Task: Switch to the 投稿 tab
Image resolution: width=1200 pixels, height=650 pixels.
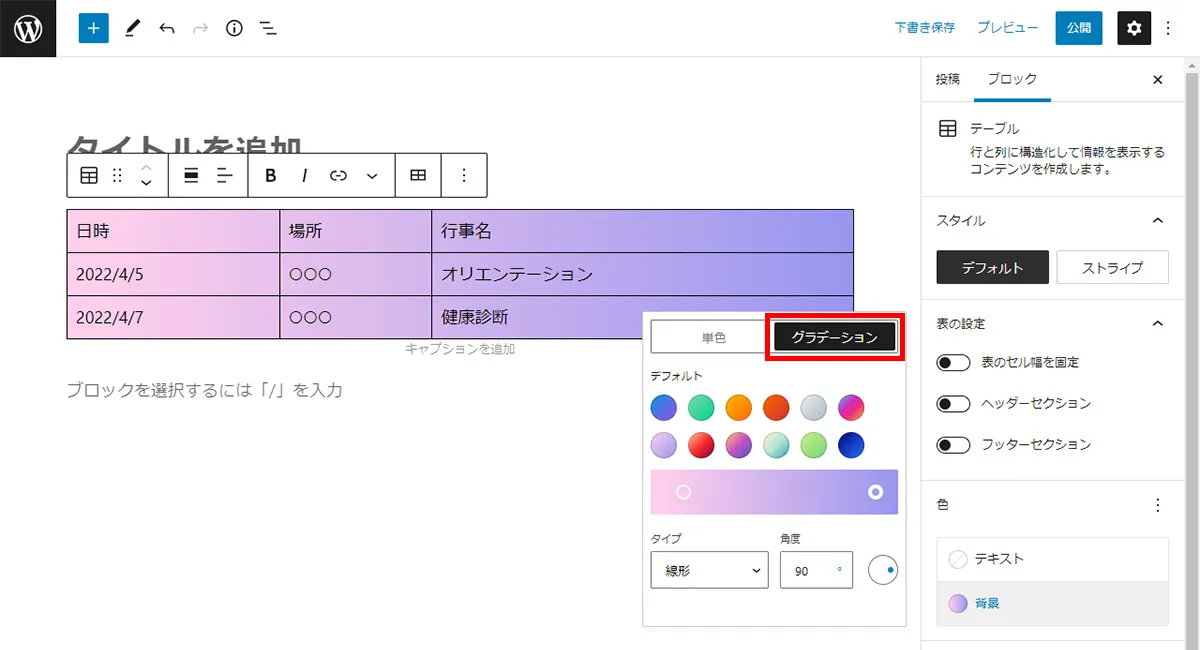Action: point(947,79)
